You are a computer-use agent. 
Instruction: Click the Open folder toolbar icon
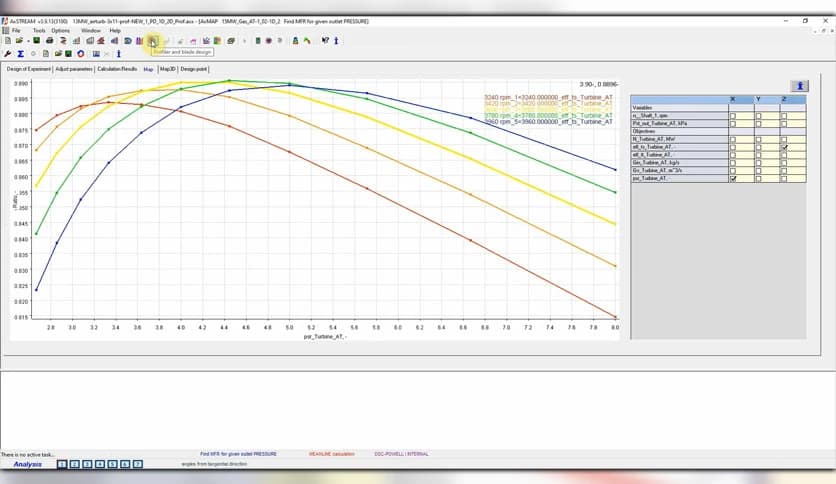pyautogui.click(x=20, y=41)
